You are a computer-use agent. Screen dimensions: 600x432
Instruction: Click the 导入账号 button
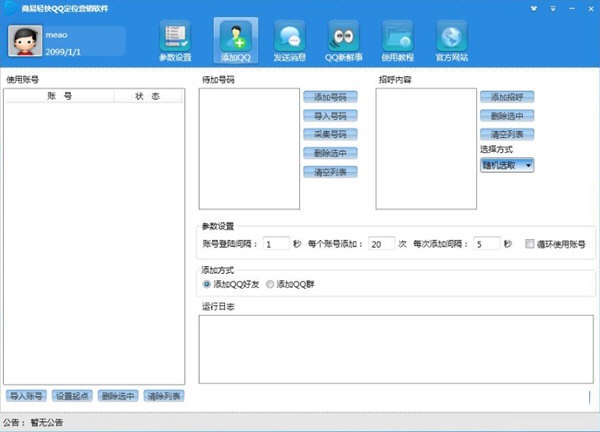[x=26, y=396]
